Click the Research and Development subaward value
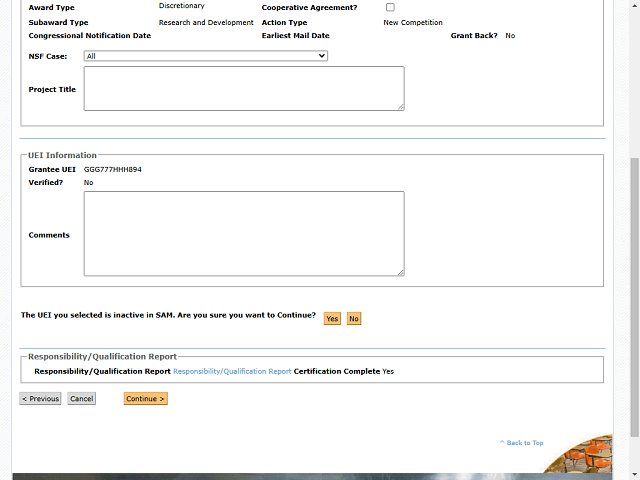The width and height of the screenshot is (640, 480). (x=206, y=22)
